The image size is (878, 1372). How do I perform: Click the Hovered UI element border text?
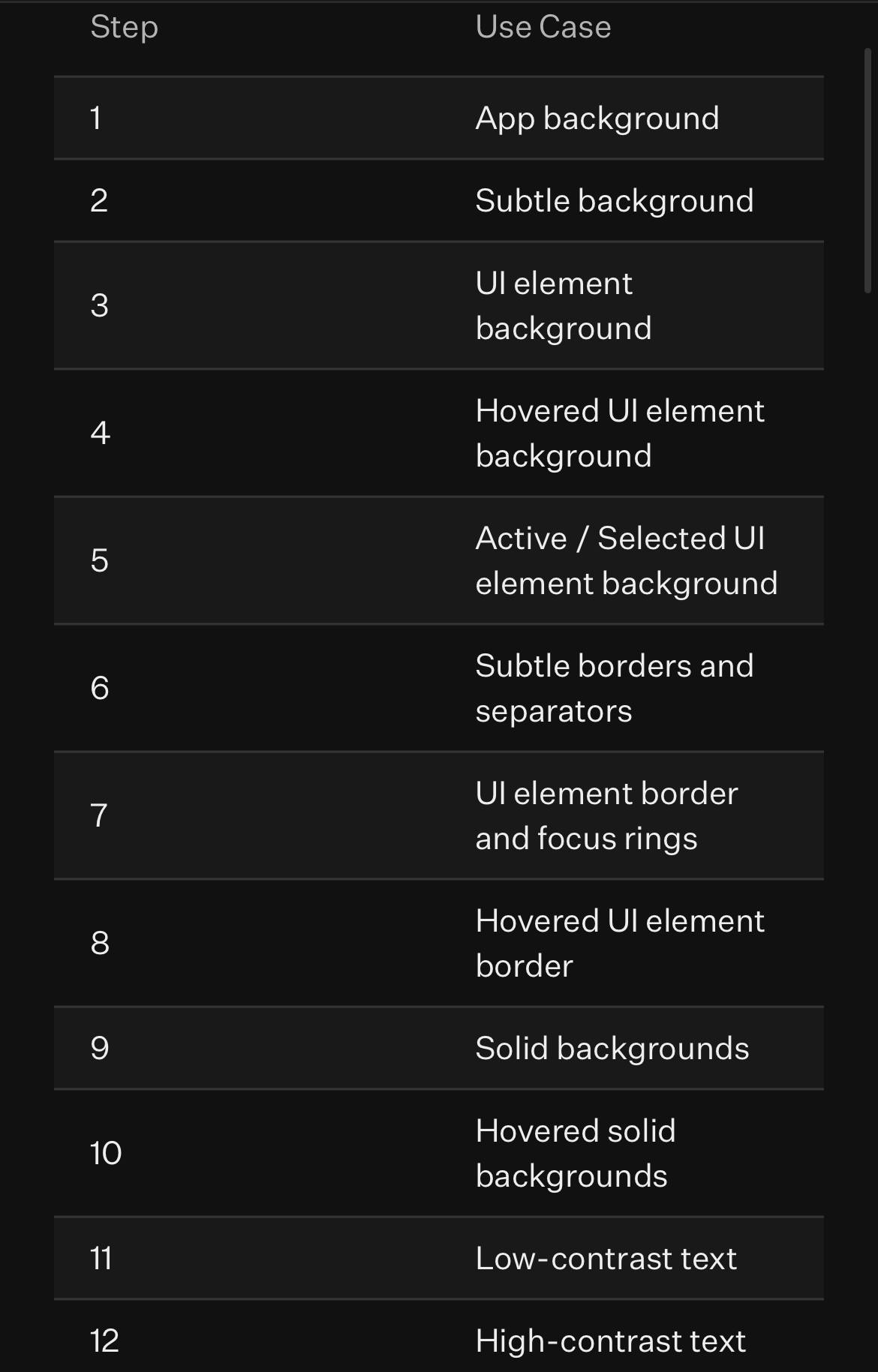point(619,943)
